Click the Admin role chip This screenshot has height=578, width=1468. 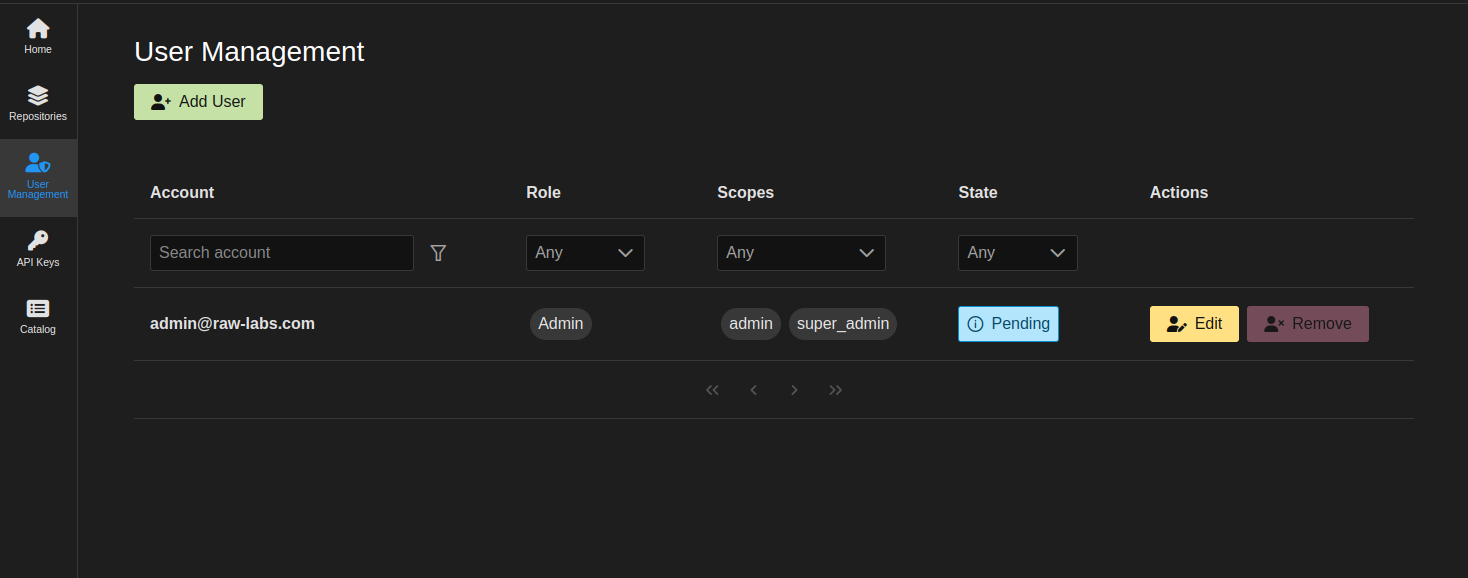pyautogui.click(x=561, y=324)
